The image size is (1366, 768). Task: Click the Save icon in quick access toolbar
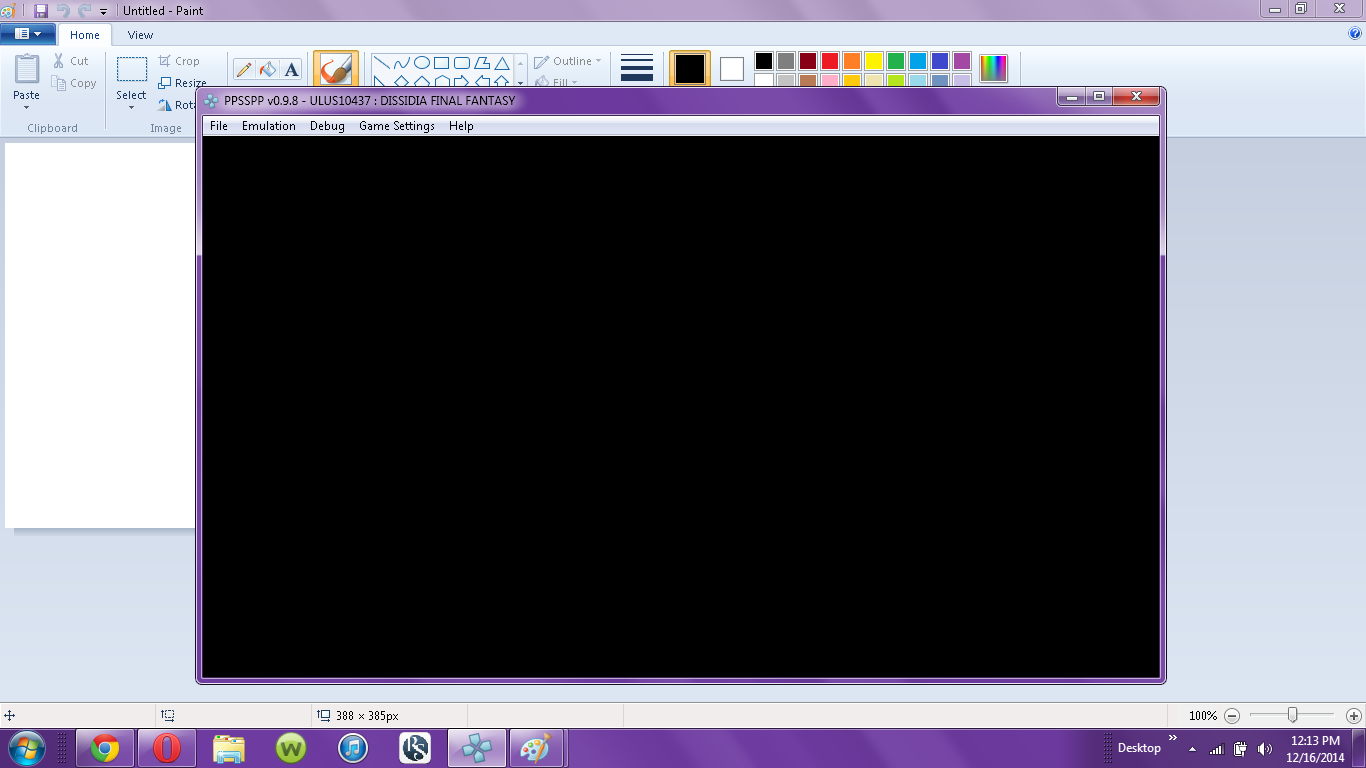pos(41,10)
